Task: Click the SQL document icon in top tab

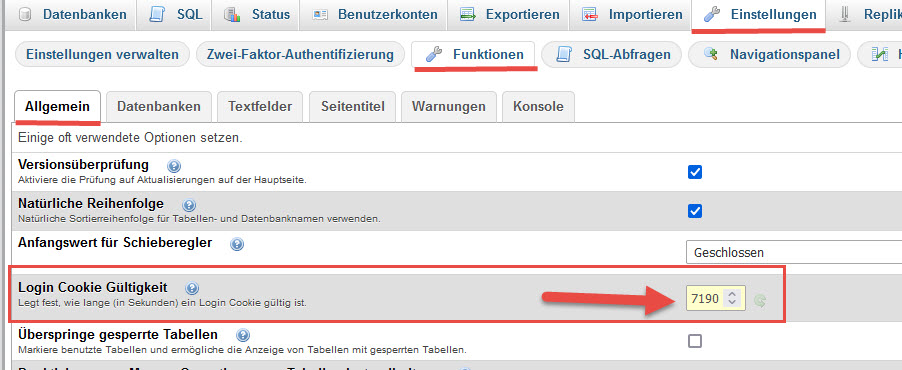Action: tap(157, 14)
